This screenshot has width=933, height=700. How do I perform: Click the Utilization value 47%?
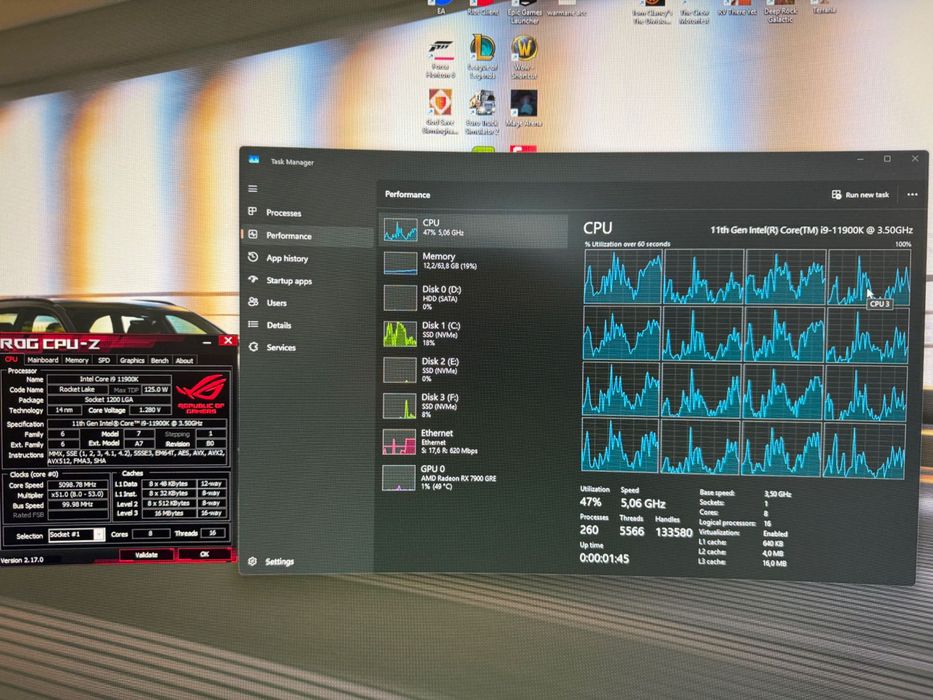(590, 502)
